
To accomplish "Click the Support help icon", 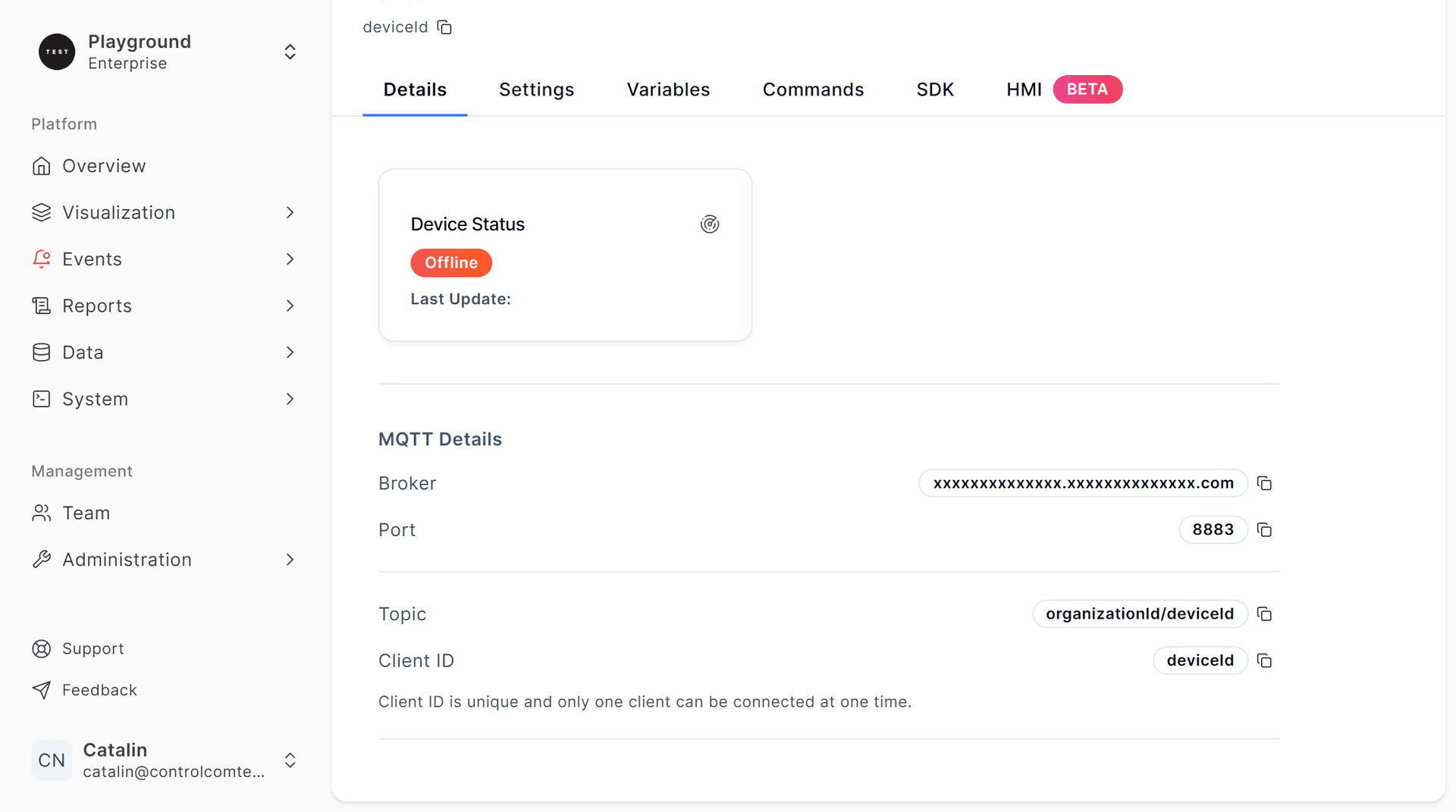I will pos(42,648).
